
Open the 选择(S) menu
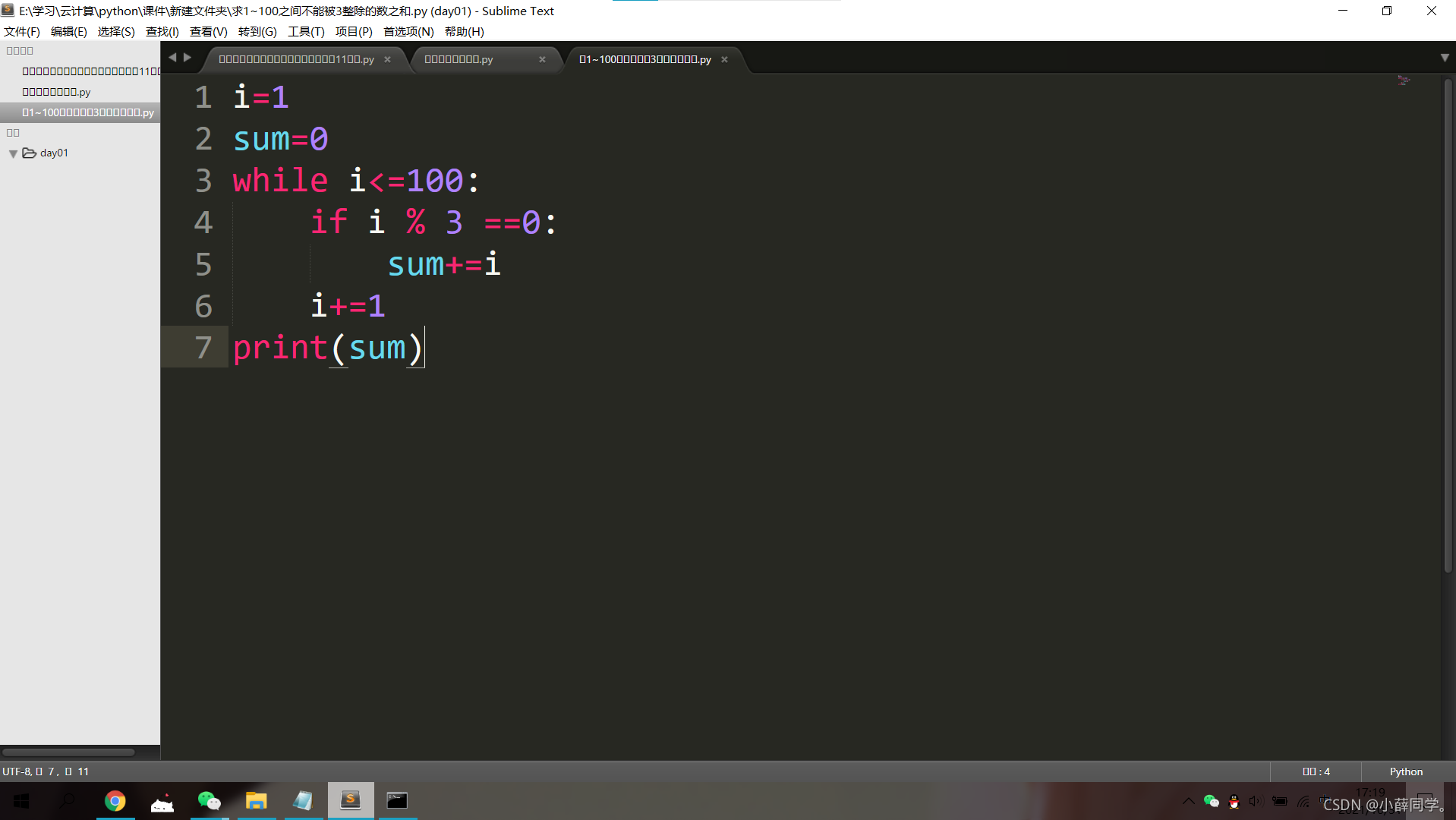116,31
